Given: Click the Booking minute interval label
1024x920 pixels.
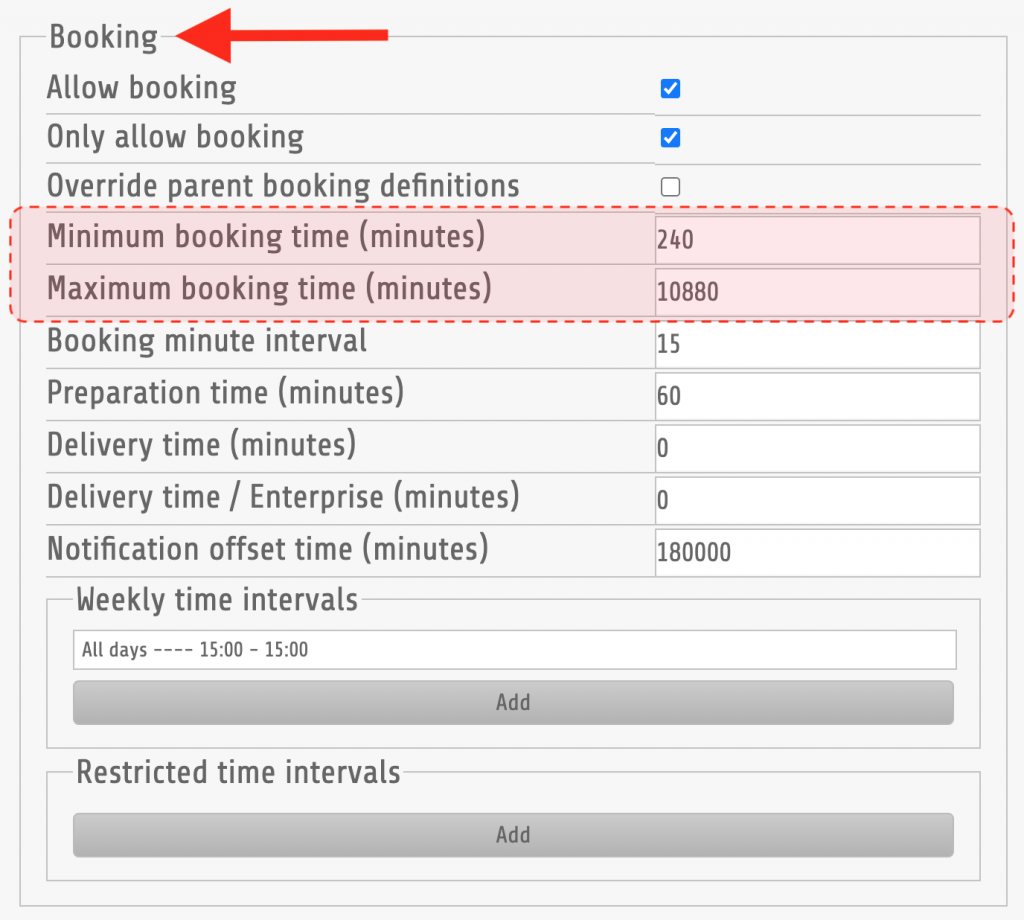Looking at the screenshot, I should [207, 341].
